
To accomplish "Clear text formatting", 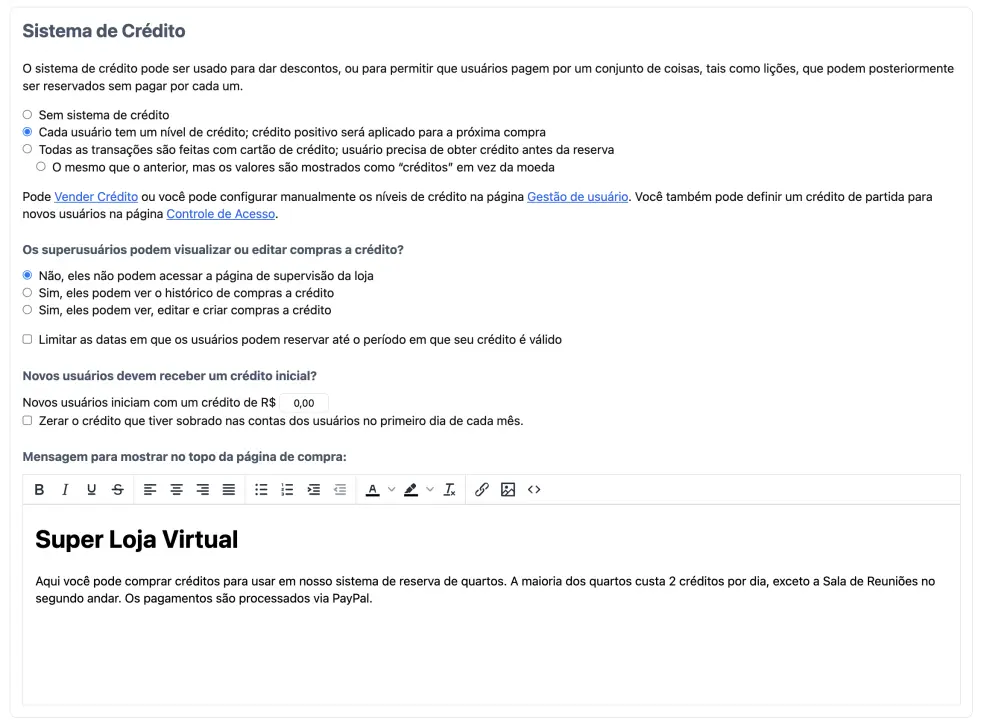I will pos(449,490).
